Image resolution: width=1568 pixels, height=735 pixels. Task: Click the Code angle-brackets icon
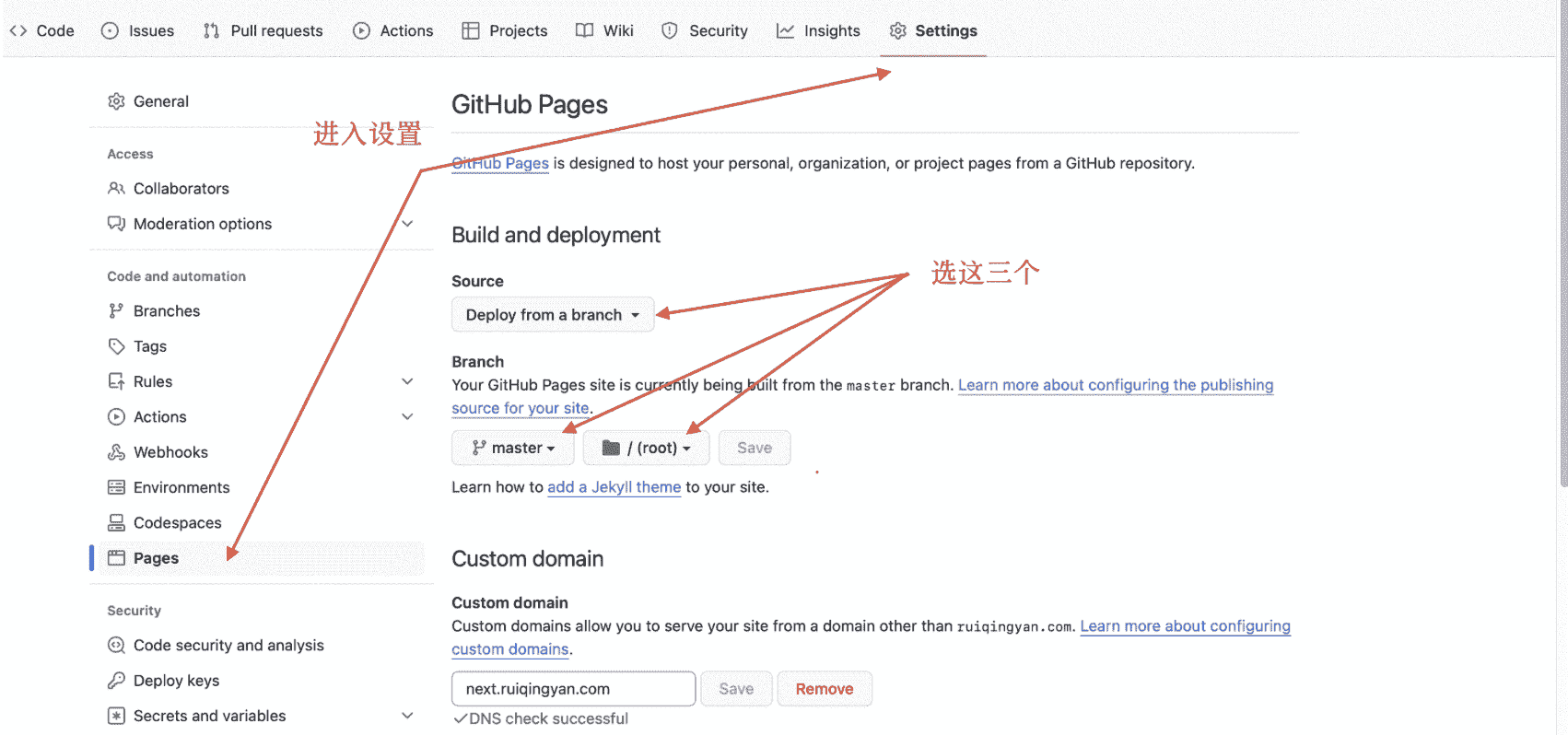(18, 30)
